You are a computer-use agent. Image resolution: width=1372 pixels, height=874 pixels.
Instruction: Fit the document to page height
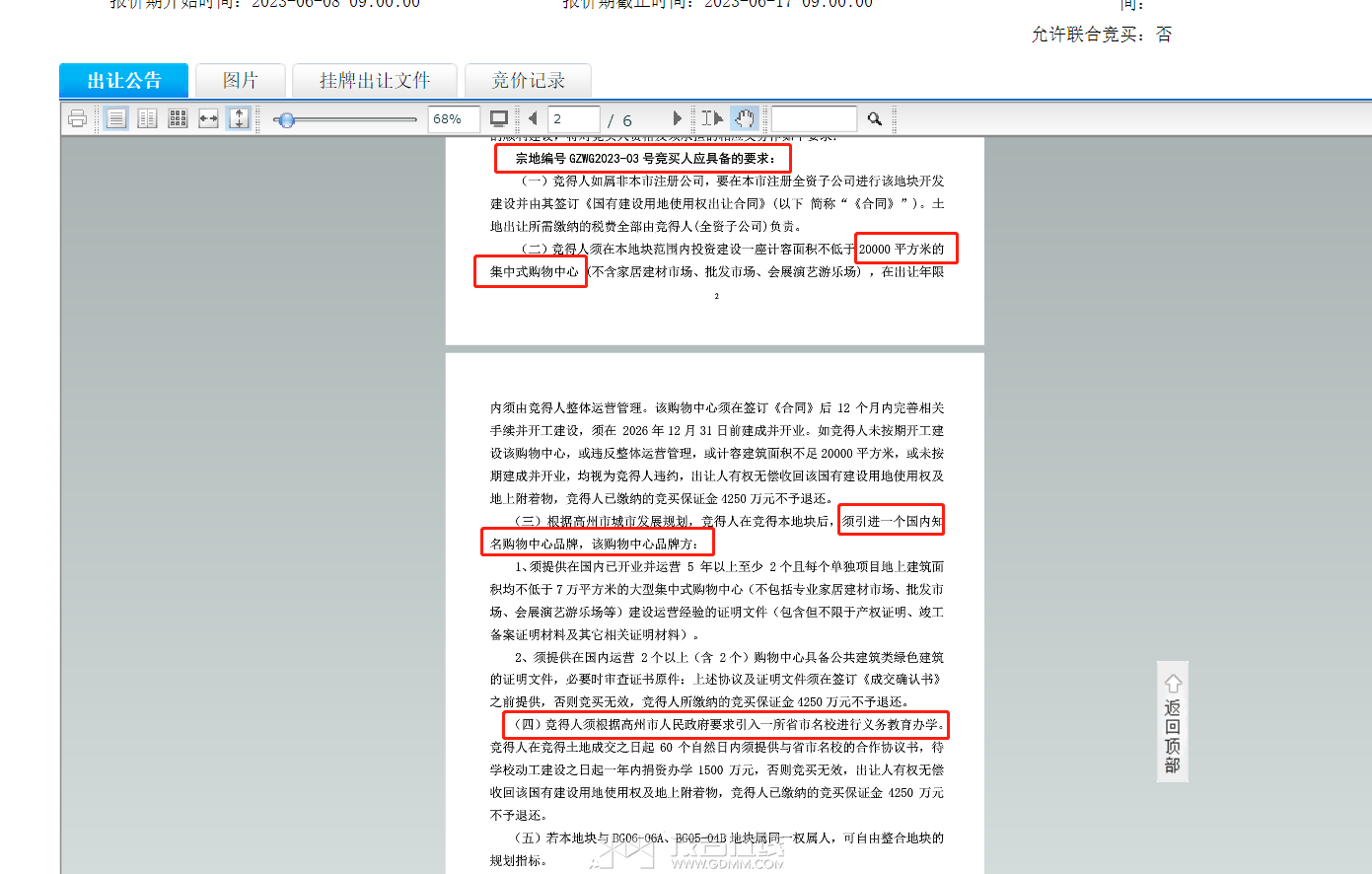coord(239,119)
